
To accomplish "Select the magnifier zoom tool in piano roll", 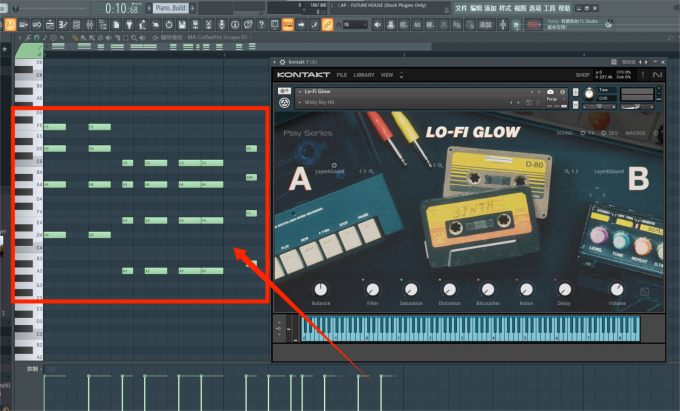I will coord(134,38).
